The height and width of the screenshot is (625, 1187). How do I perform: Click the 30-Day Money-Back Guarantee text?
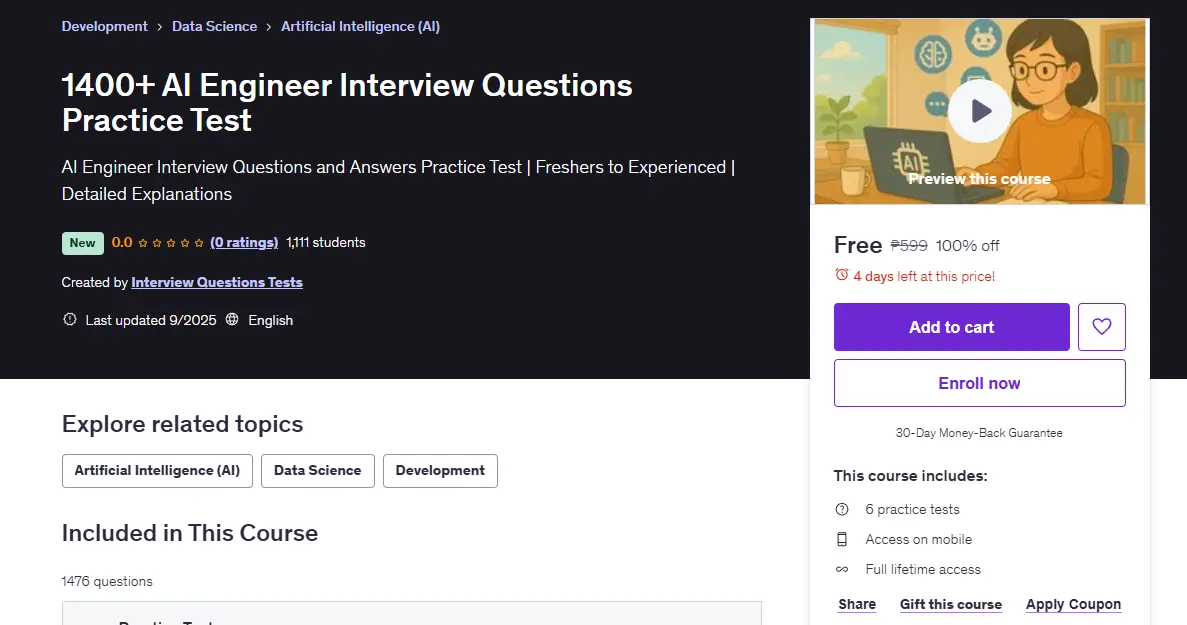point(979,433)
